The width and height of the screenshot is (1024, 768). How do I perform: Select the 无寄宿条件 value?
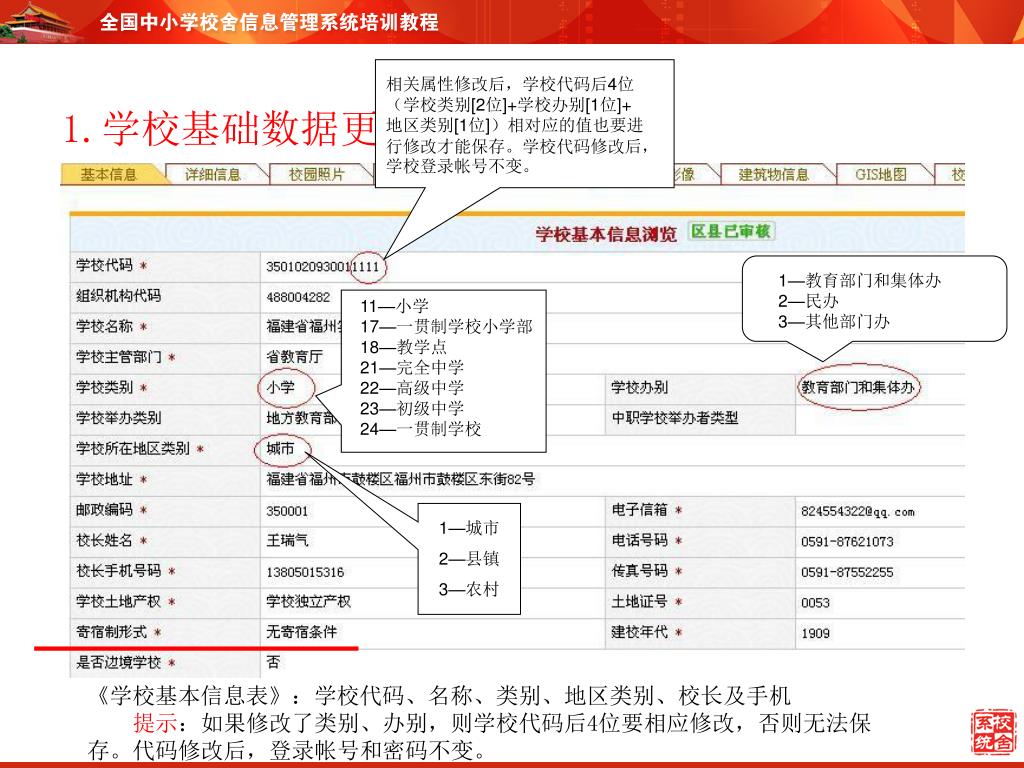tap(301, 632)
